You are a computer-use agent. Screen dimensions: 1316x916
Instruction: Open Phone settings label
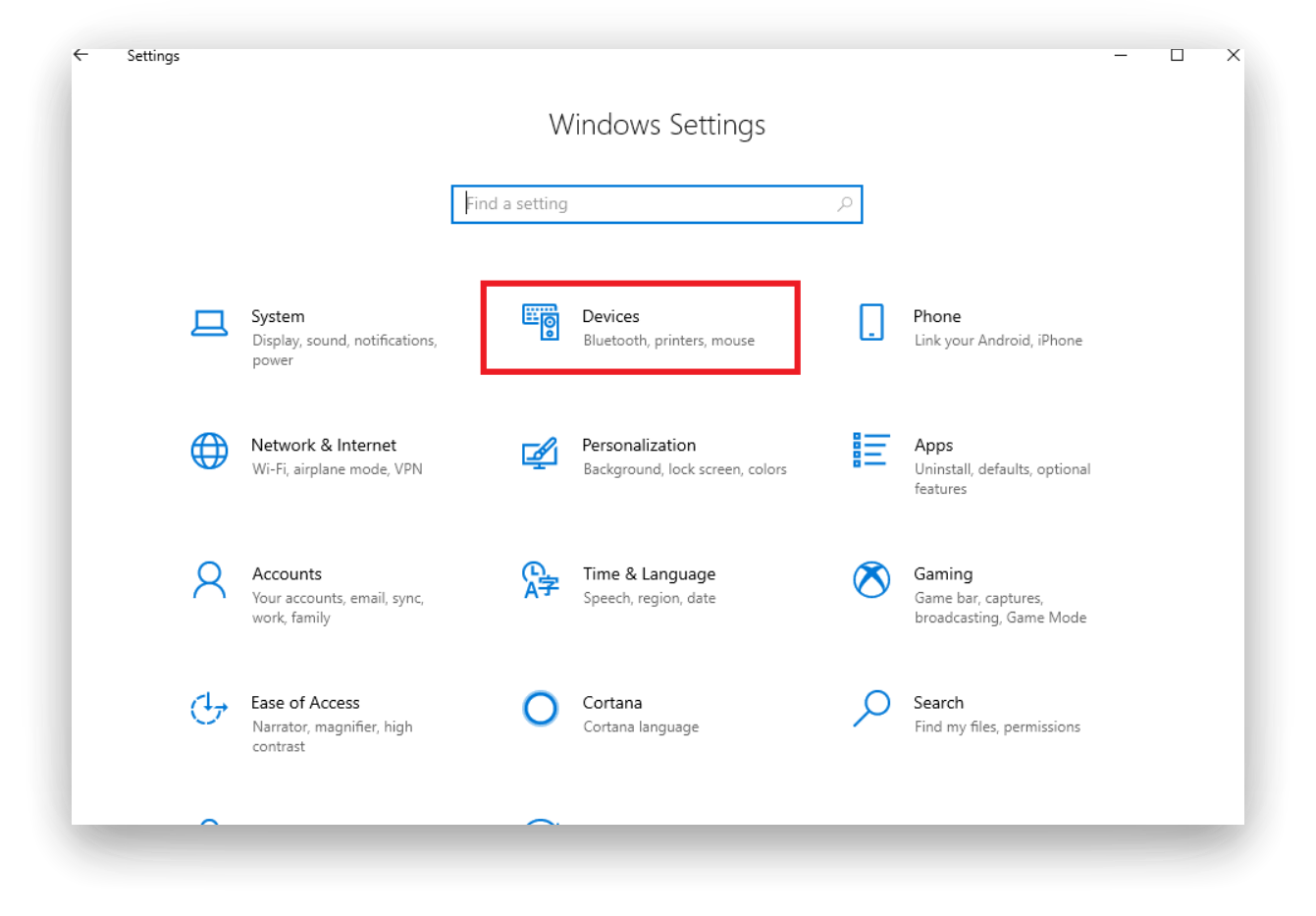[x=937, y=316]
